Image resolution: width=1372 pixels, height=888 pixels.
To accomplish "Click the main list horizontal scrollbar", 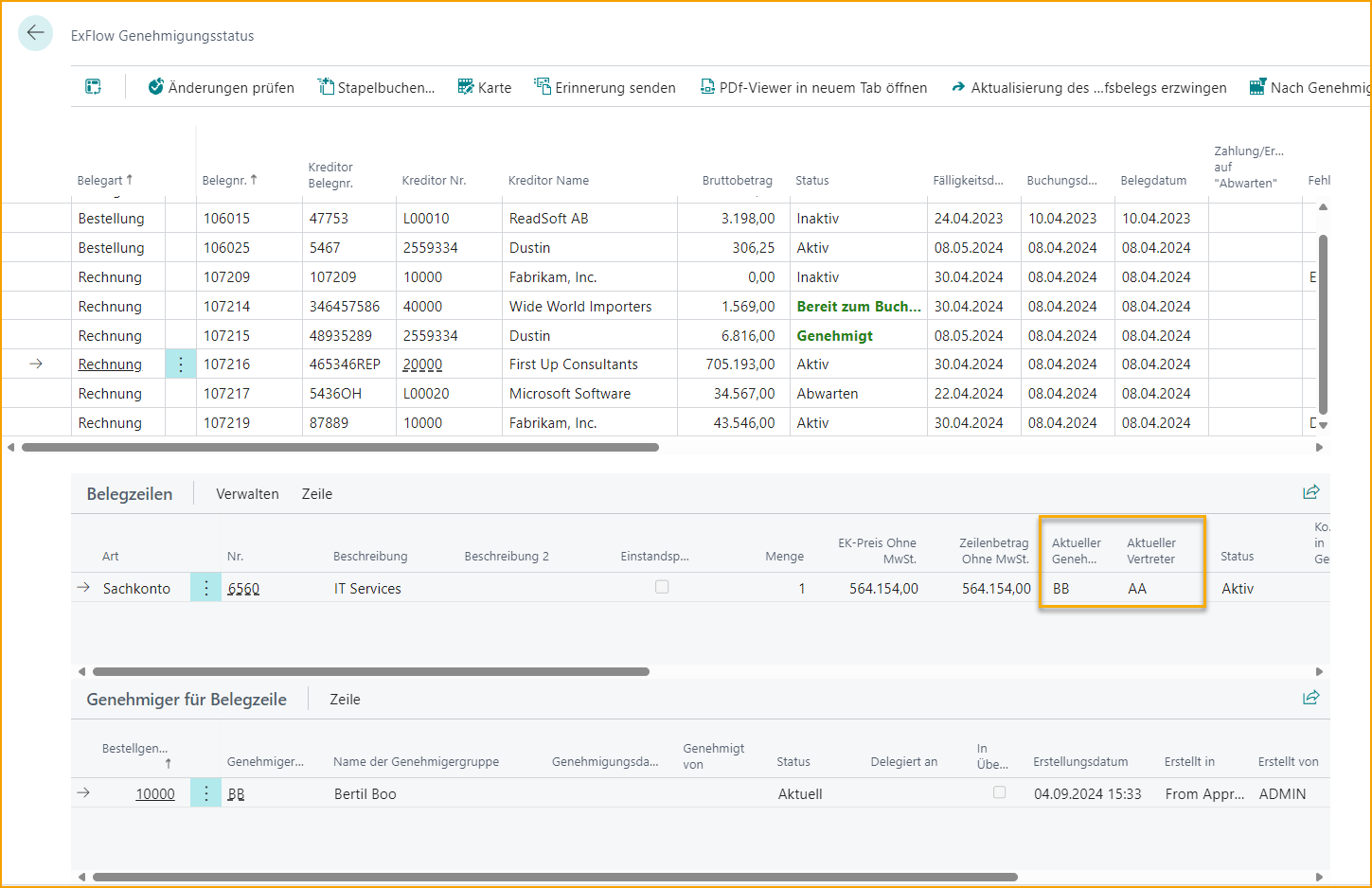I will coord(340,447).
